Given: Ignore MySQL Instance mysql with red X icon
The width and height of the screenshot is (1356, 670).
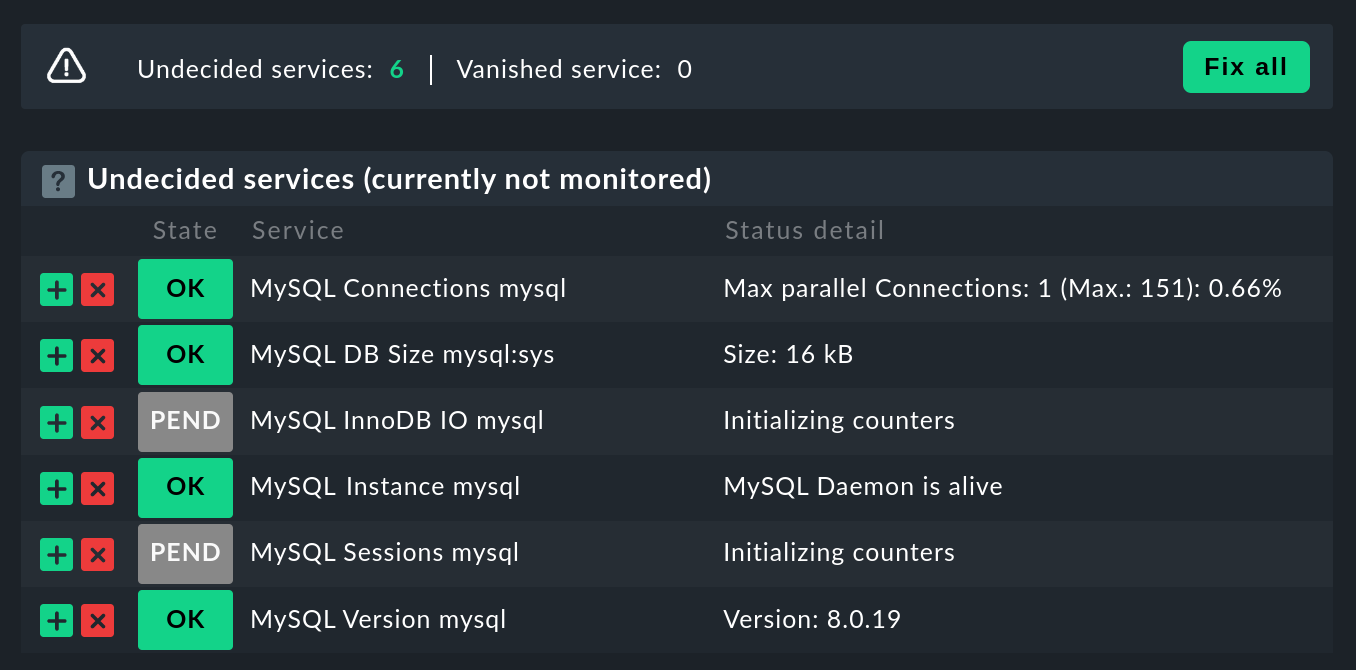Looking at the screenshot, I should [97, 488].
